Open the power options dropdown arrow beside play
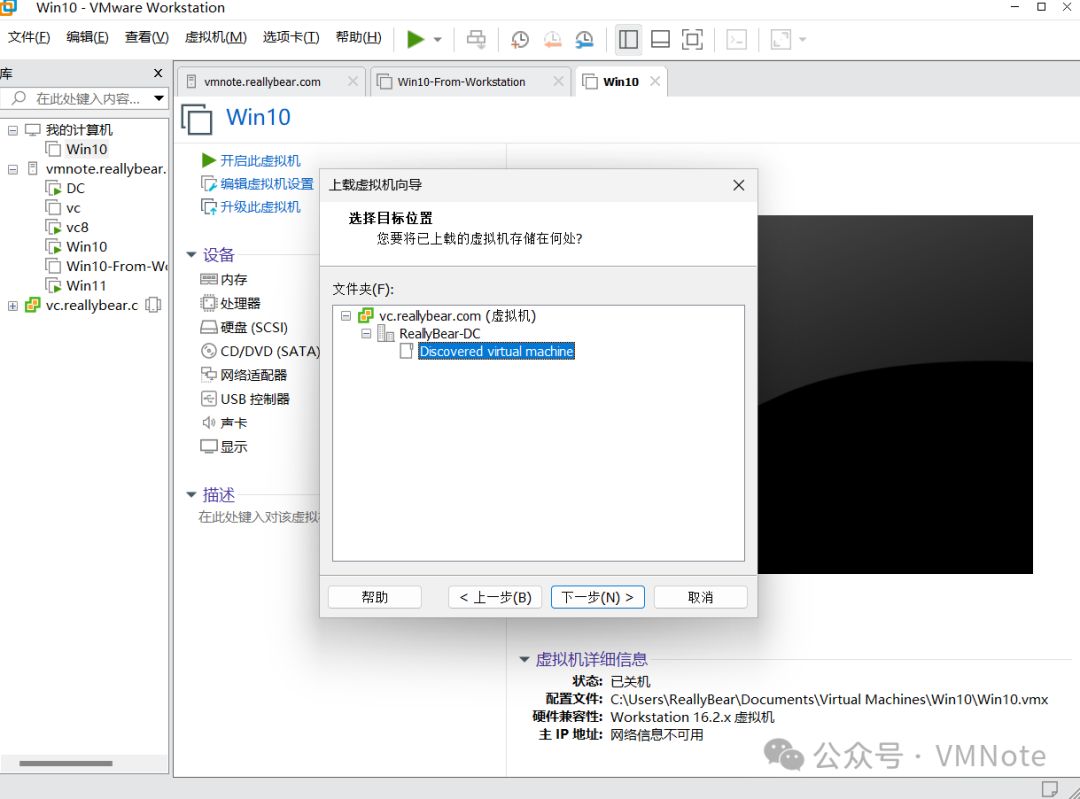 pyautogui.click(x=437, y=40)
